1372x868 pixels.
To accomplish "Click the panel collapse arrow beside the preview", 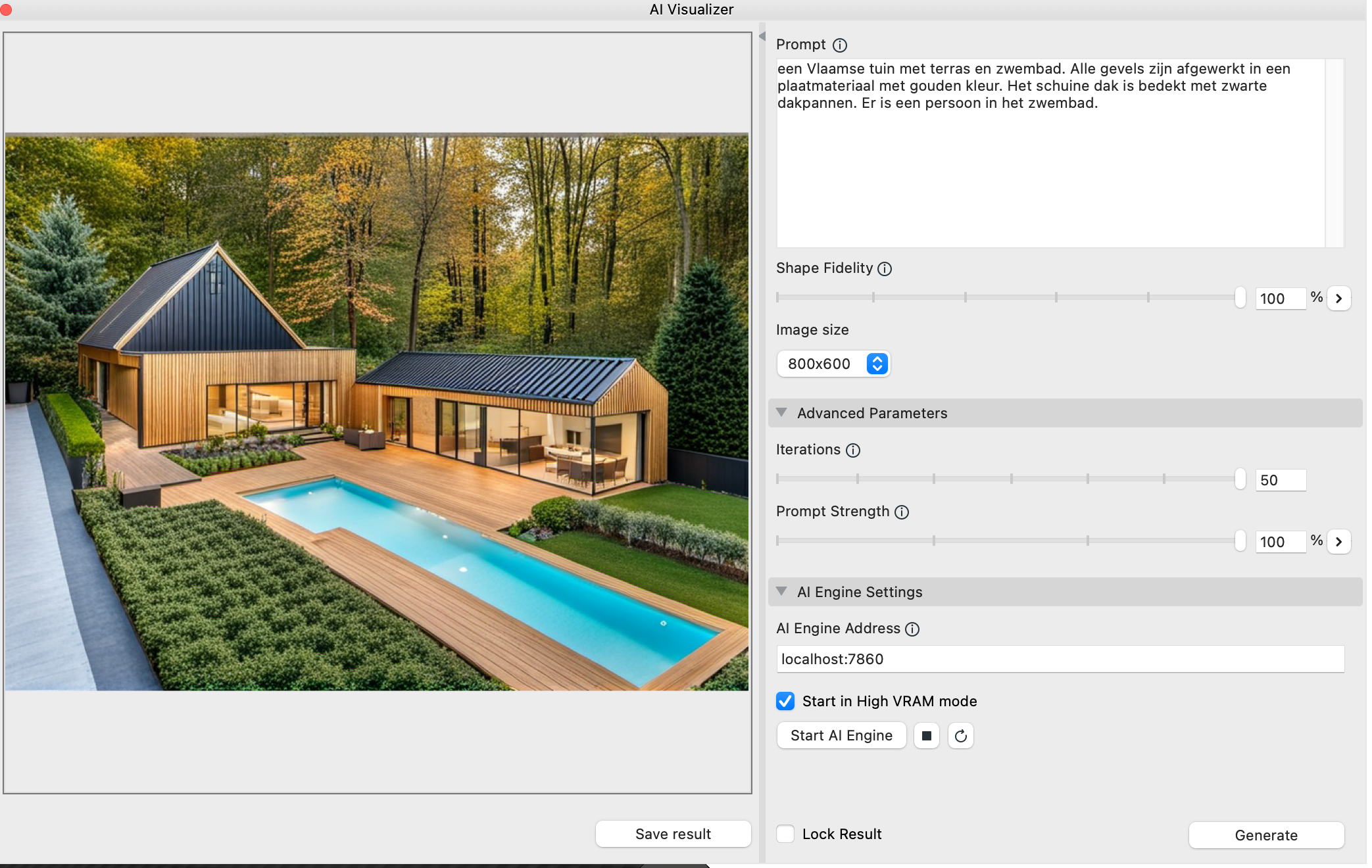I will (x=762, y=37).
